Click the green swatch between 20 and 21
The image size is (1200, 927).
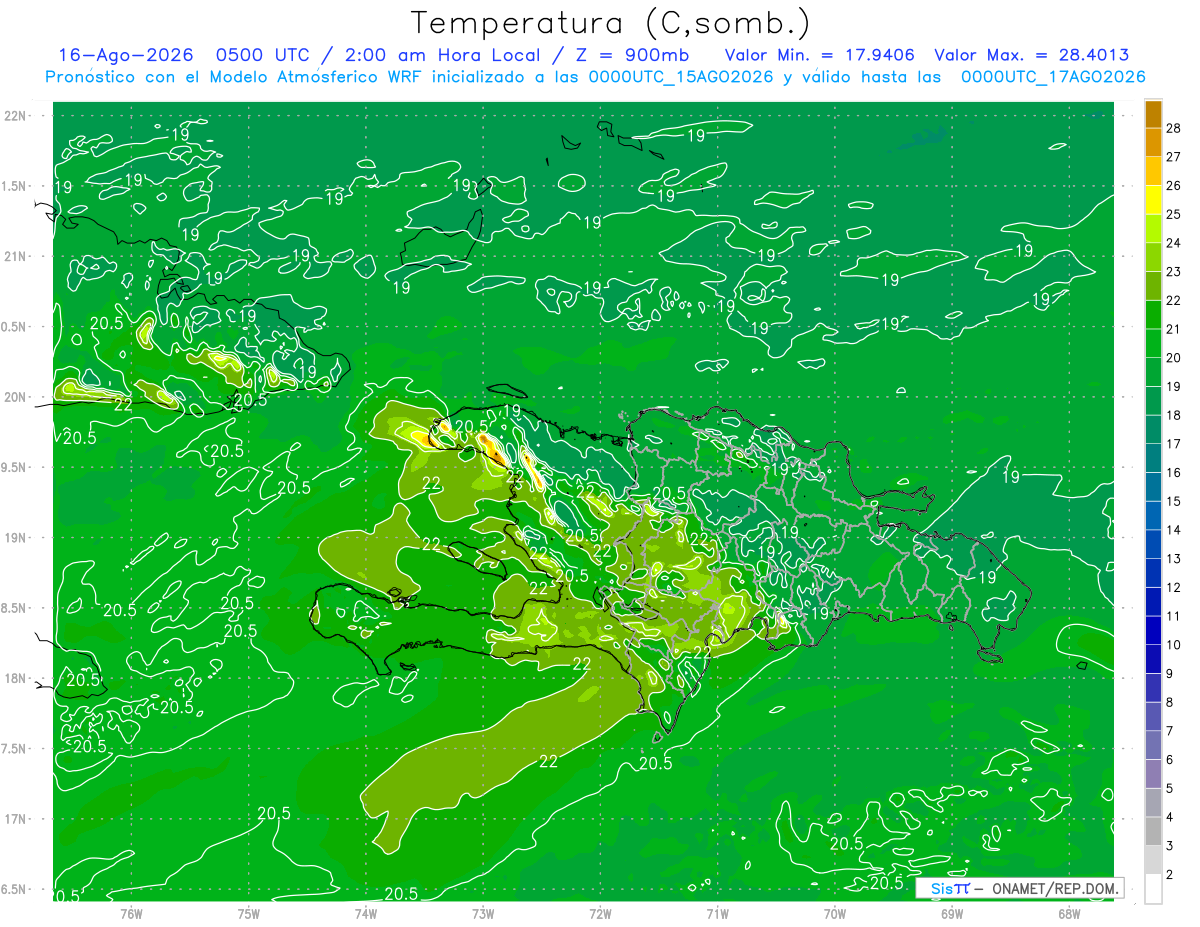[x=1153, y=343]
